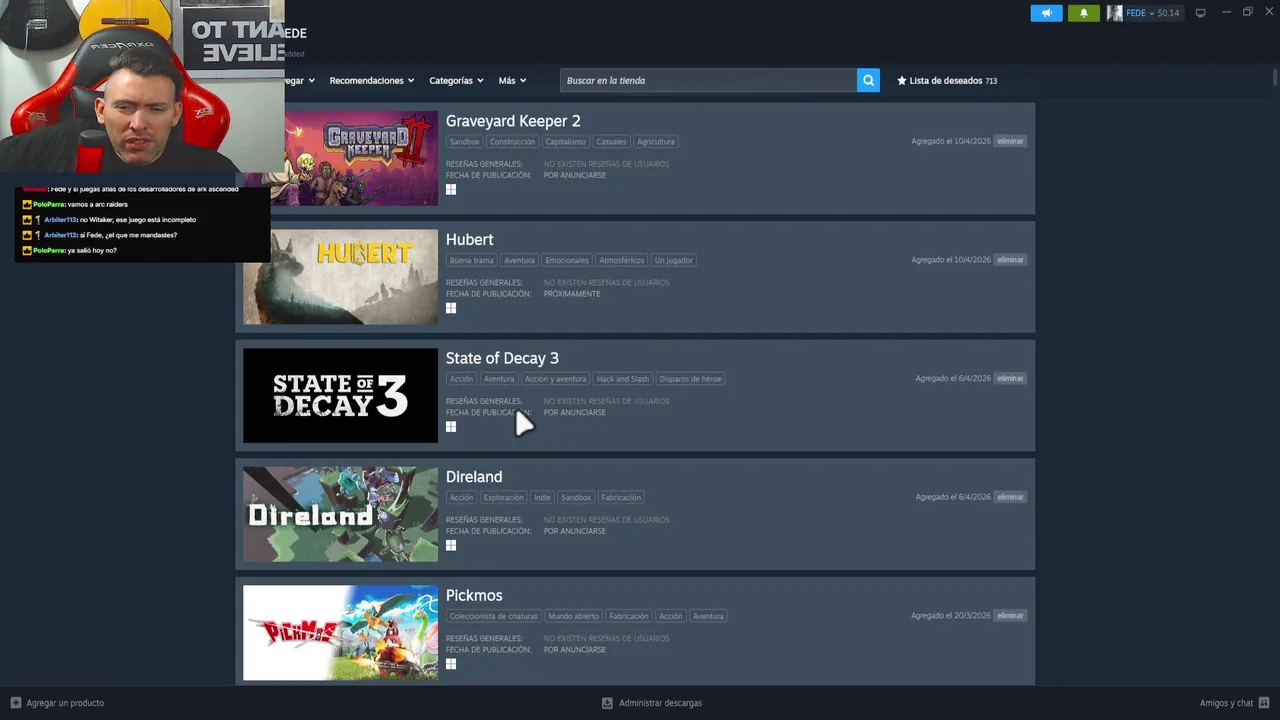Screen dimensions: 1280x720
Task: Remove Hubert with eliminar
Action: 1010,260
